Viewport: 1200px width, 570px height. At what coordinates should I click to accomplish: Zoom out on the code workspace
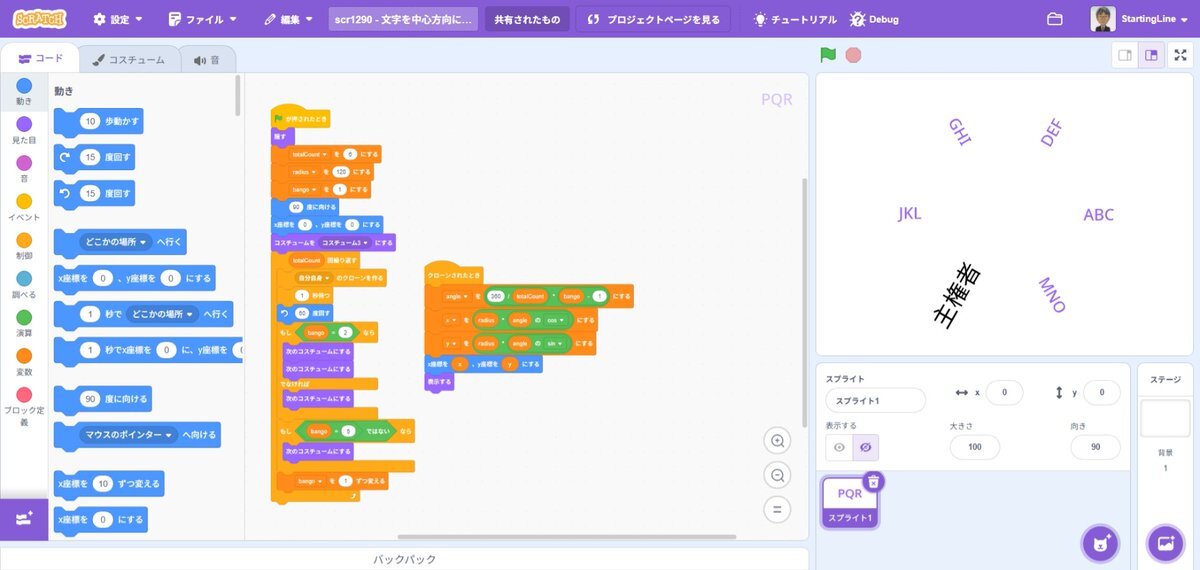tap(776, 475)
